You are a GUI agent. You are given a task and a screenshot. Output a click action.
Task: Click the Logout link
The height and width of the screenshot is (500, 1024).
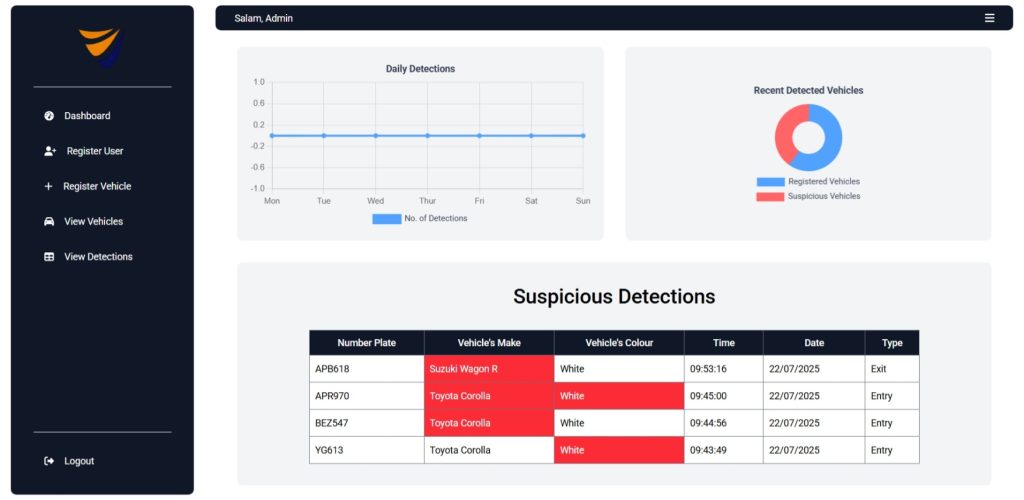(79, 461)
